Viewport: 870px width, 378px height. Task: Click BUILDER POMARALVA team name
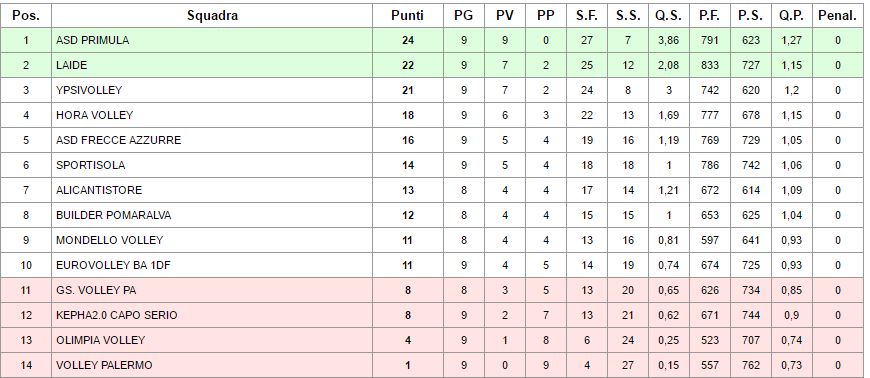tap(113, 215)
